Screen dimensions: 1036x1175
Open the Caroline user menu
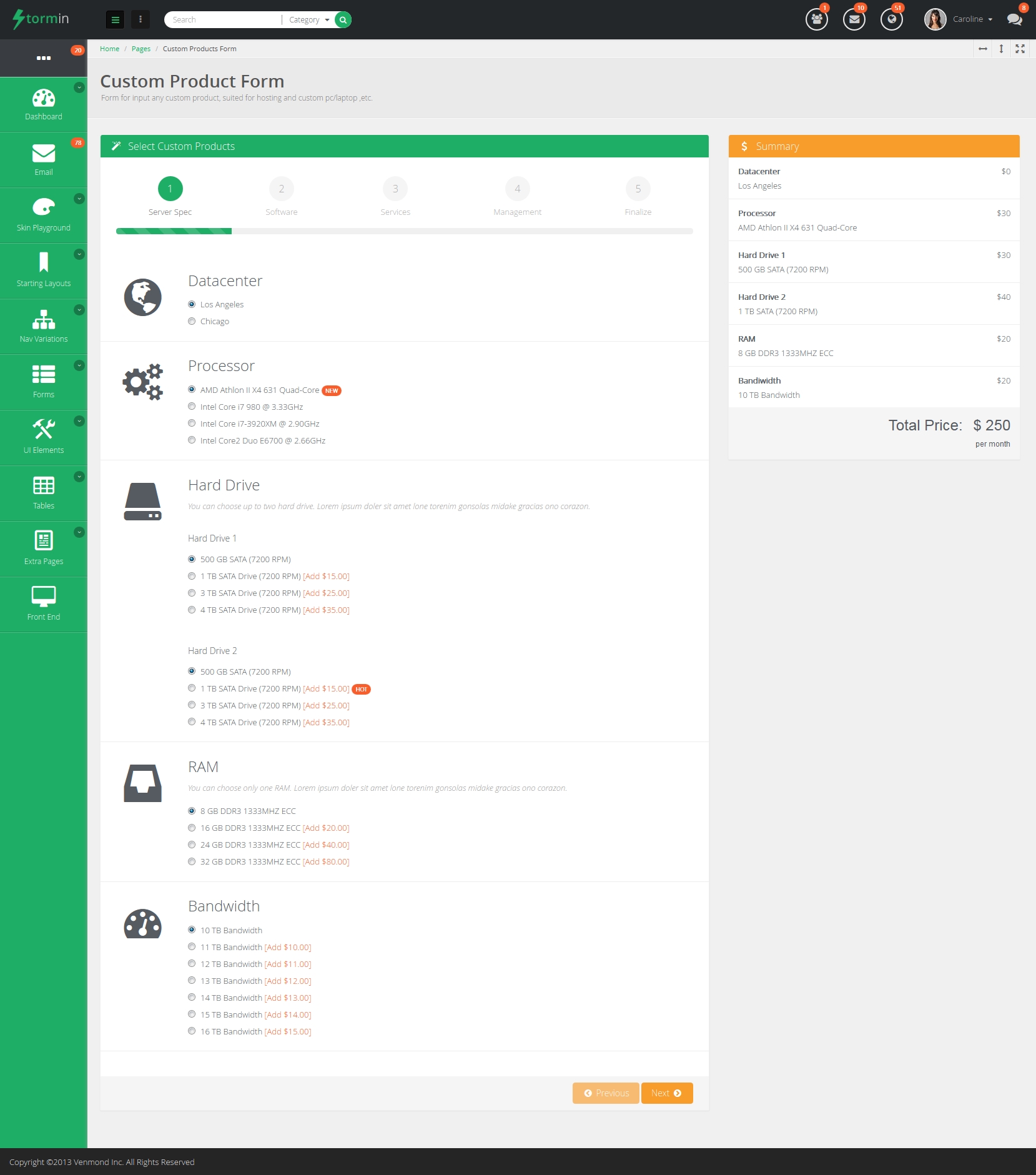coord(972,19)
